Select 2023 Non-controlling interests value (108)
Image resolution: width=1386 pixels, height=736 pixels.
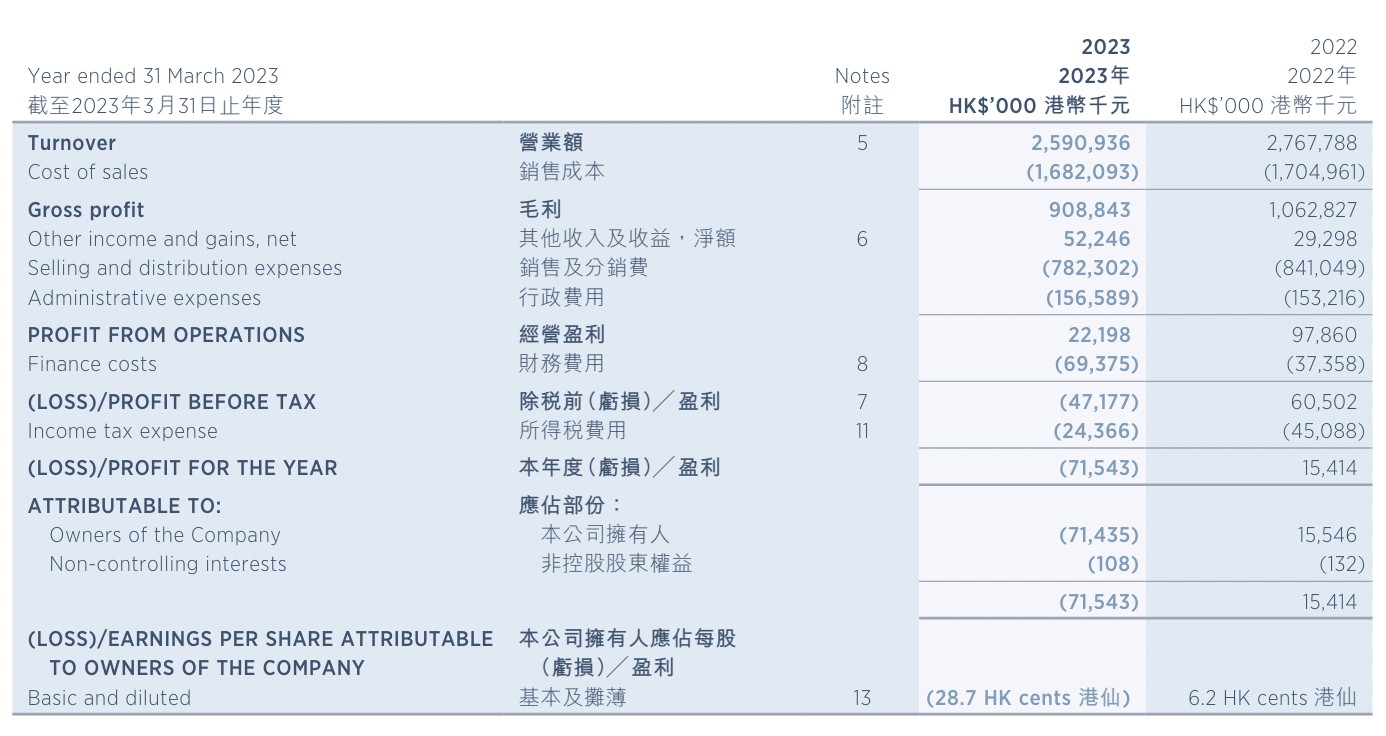coord(1112,564)
